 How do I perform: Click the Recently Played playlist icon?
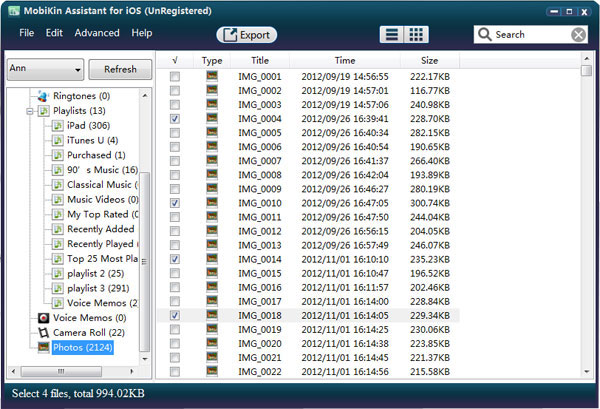click(x=57, y=244)
